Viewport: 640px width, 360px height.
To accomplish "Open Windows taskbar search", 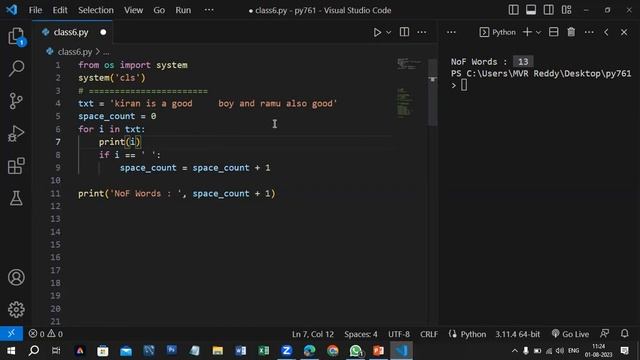I will point(34,351).
